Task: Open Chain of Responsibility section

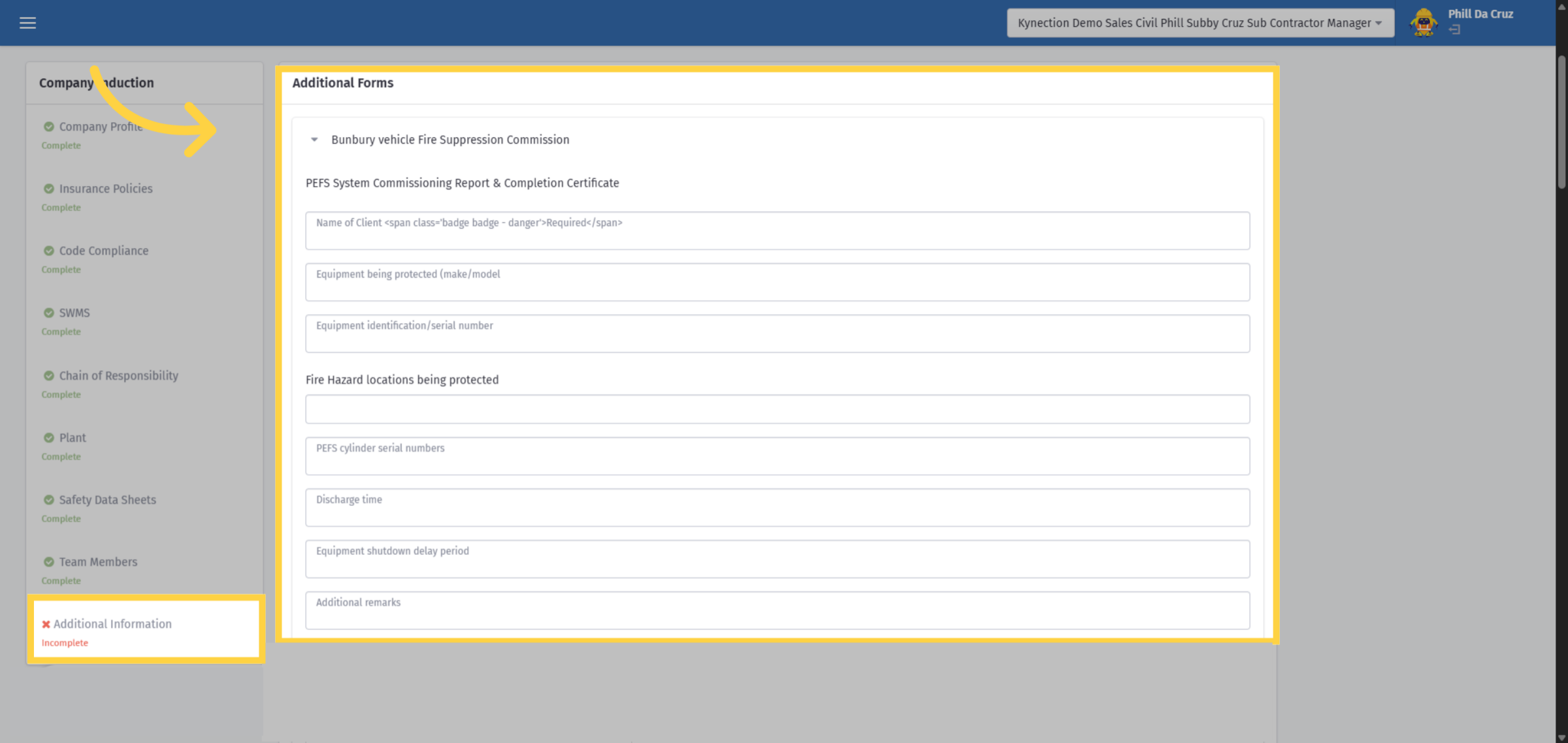Action: (118, 375)
